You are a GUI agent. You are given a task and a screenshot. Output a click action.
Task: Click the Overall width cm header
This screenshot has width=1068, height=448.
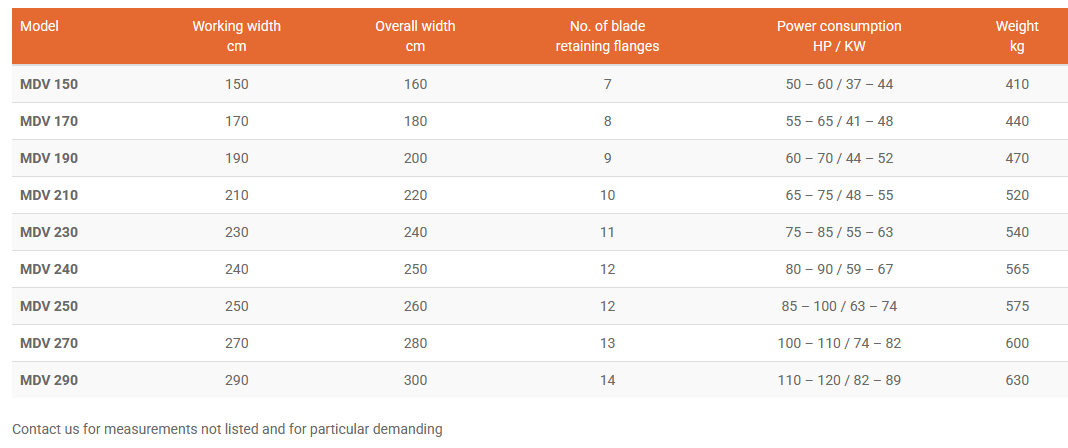coord(415,36)
